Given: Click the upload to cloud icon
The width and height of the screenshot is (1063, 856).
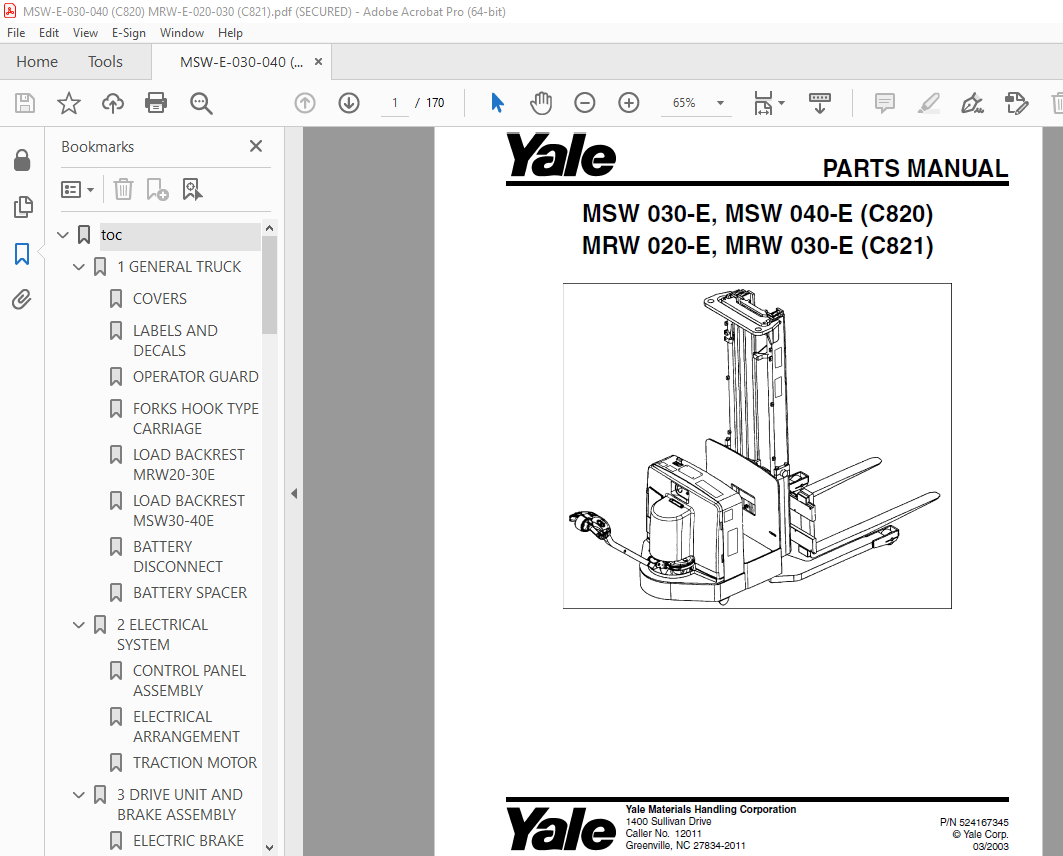Looking at the screenshot, I should tap(113, 103).
